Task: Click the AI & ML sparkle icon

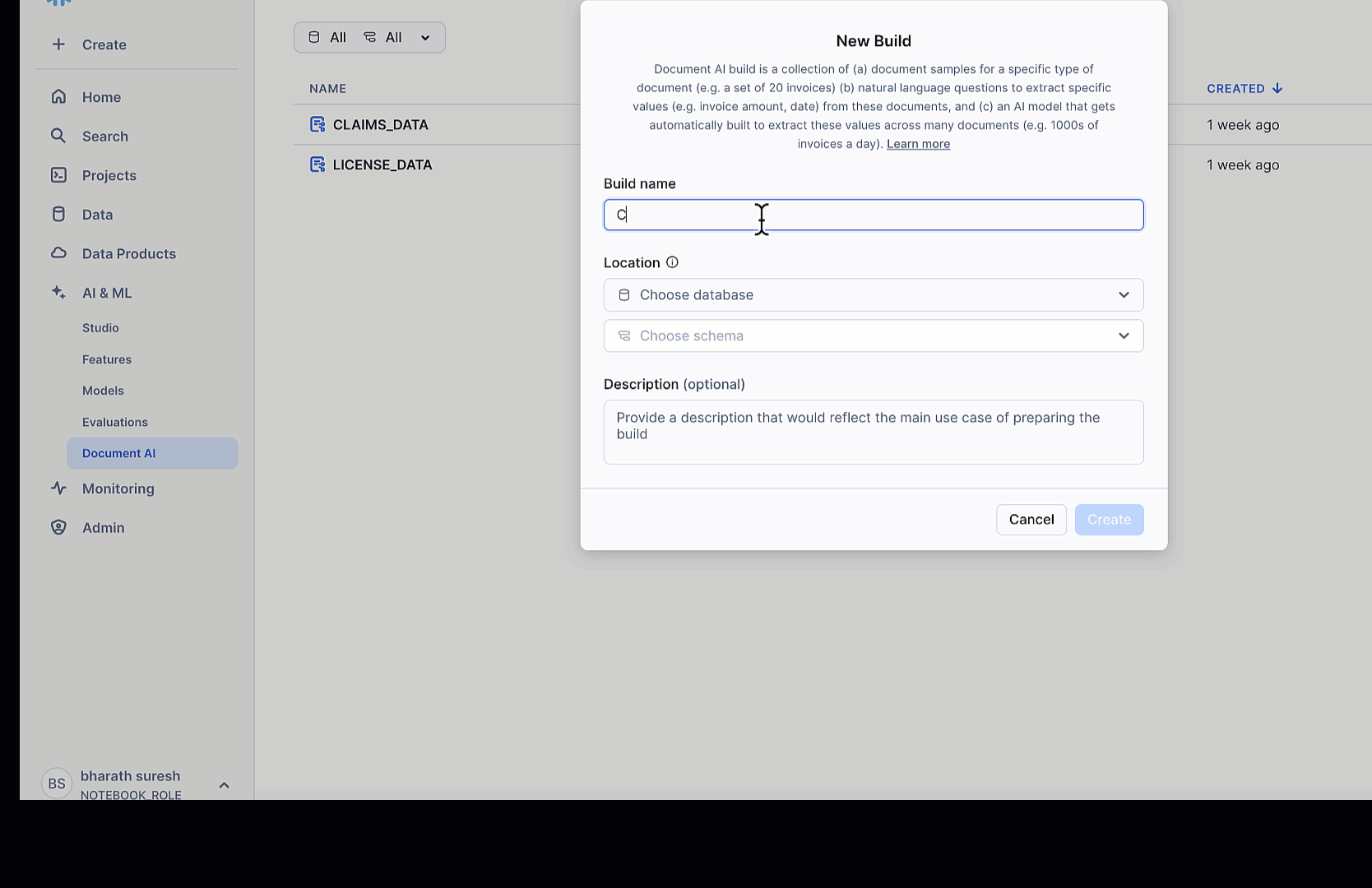Action: point(58,293)
